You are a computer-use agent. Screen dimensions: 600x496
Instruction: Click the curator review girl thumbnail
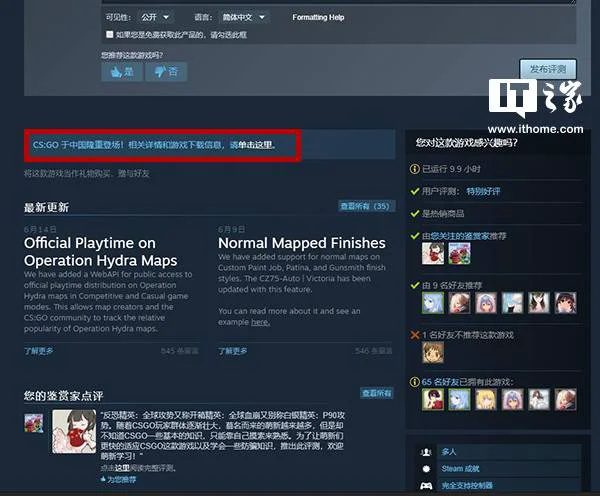click(x=74, y=432)
